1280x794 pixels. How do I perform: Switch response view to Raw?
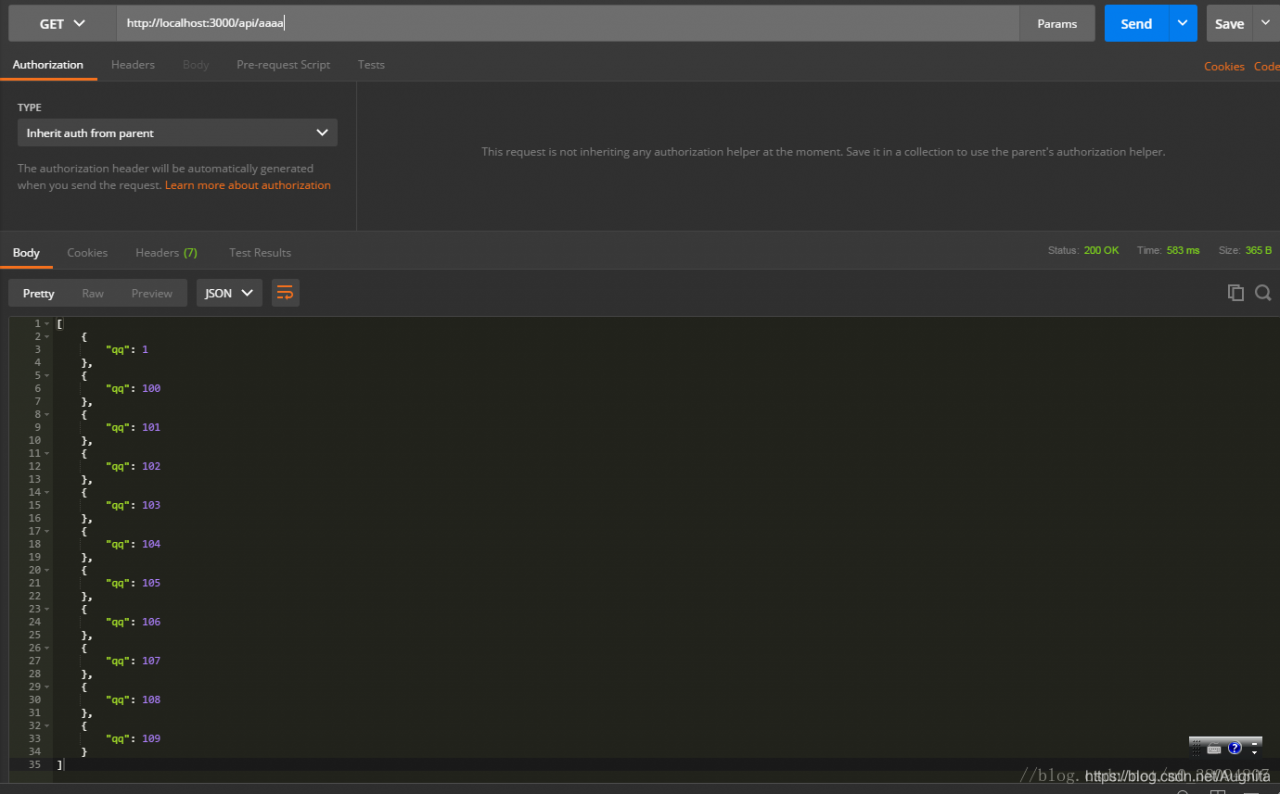point(93,293)
